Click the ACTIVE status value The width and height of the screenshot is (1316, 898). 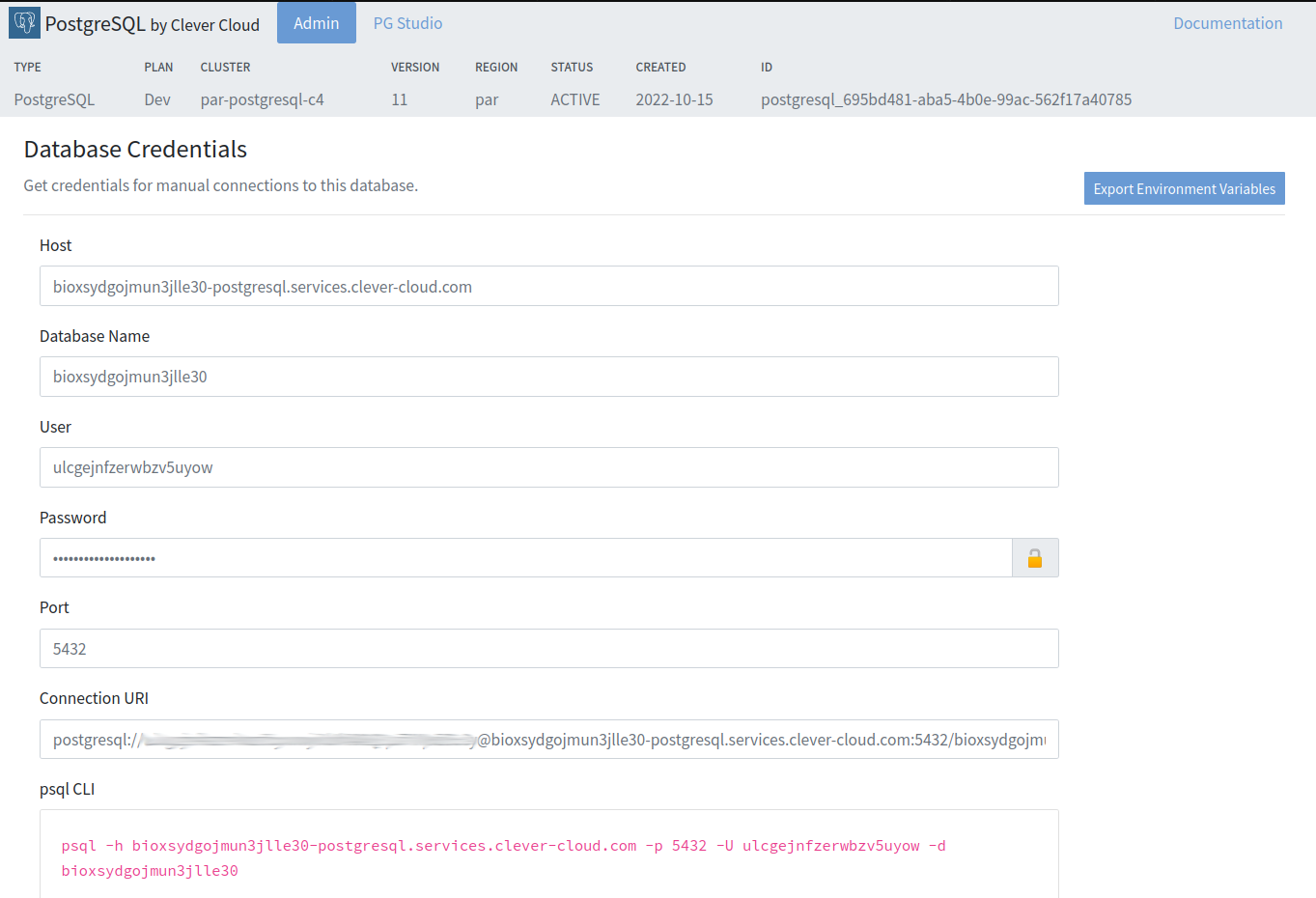click(x=575, y=99)
